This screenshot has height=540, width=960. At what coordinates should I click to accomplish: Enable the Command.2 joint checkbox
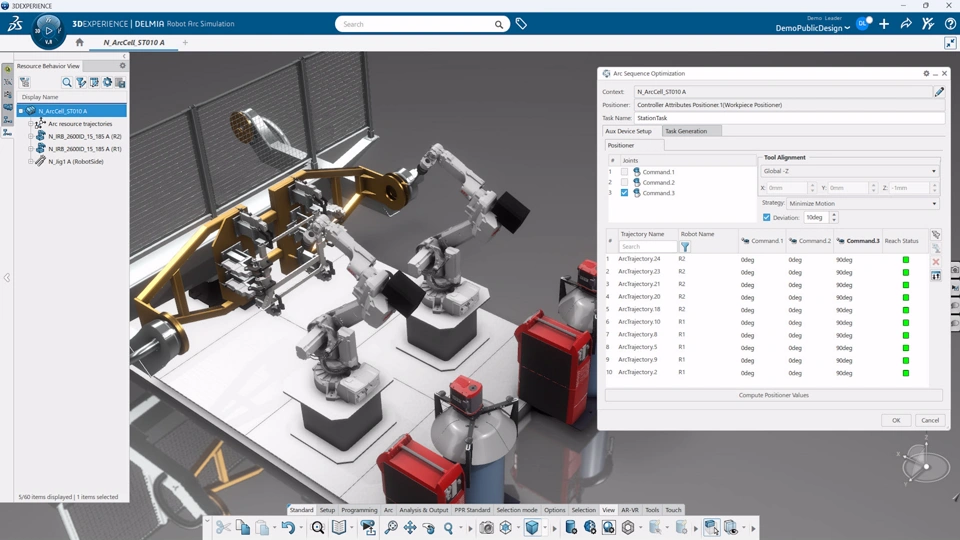click(624, 182)
